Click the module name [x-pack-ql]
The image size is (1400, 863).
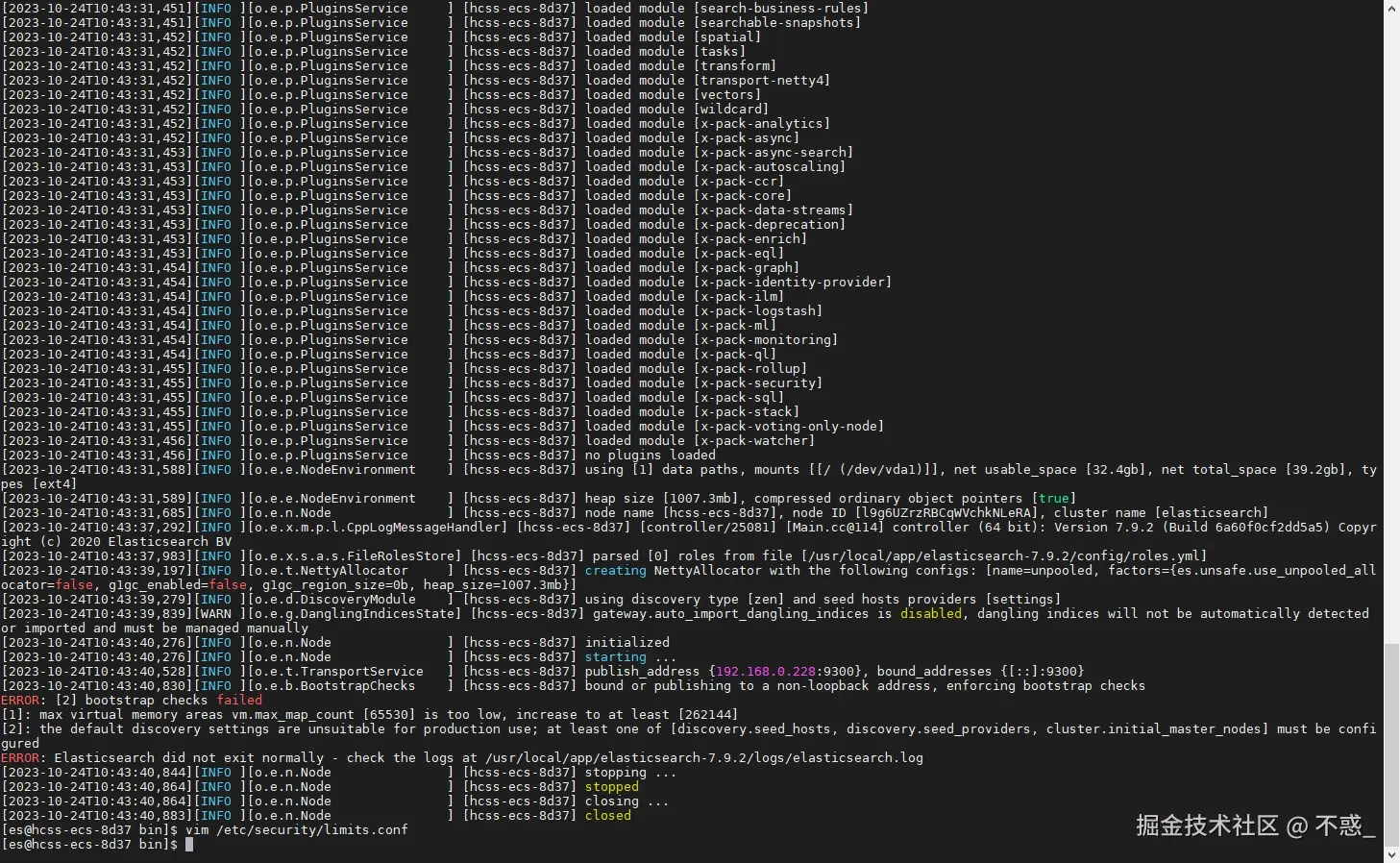click(734, 355)
